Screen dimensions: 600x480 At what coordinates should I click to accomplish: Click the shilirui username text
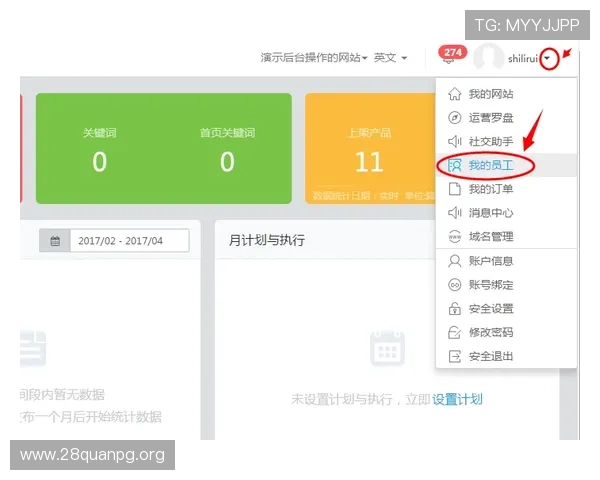pyautogui.click(x=523, y=58)
